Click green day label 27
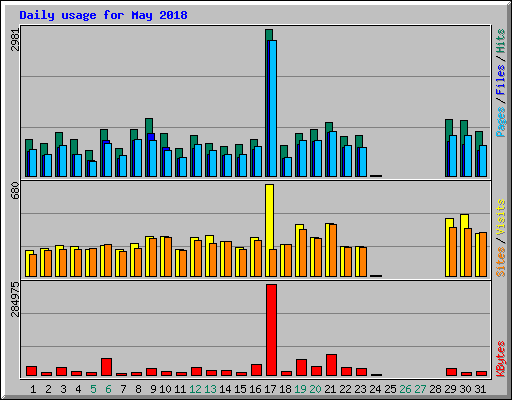512x400 pixels. pyautogui.click(x=420, y=389)
